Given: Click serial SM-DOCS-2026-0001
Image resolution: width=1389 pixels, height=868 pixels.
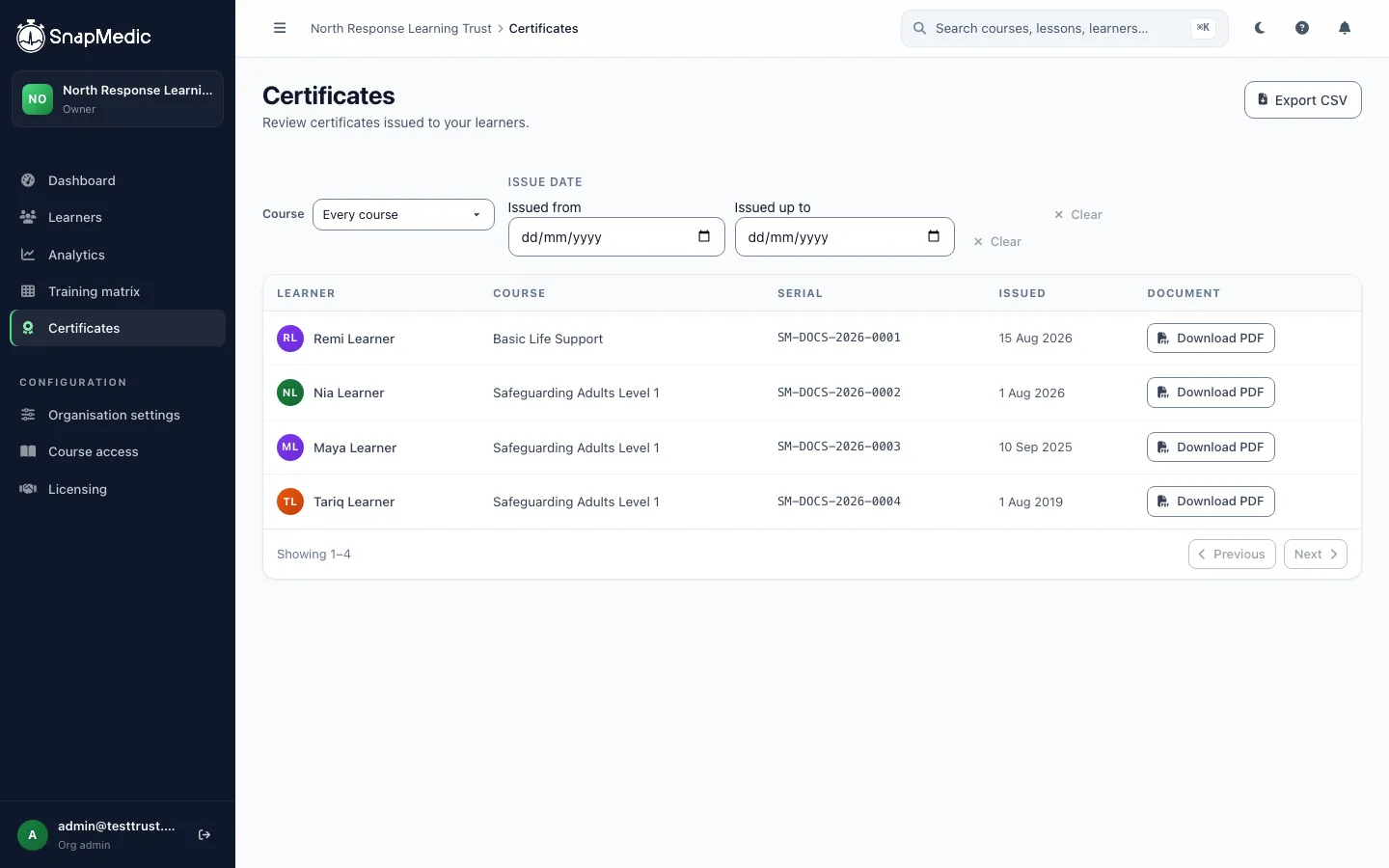Looking at the screenshot, I should click(839, 338).
